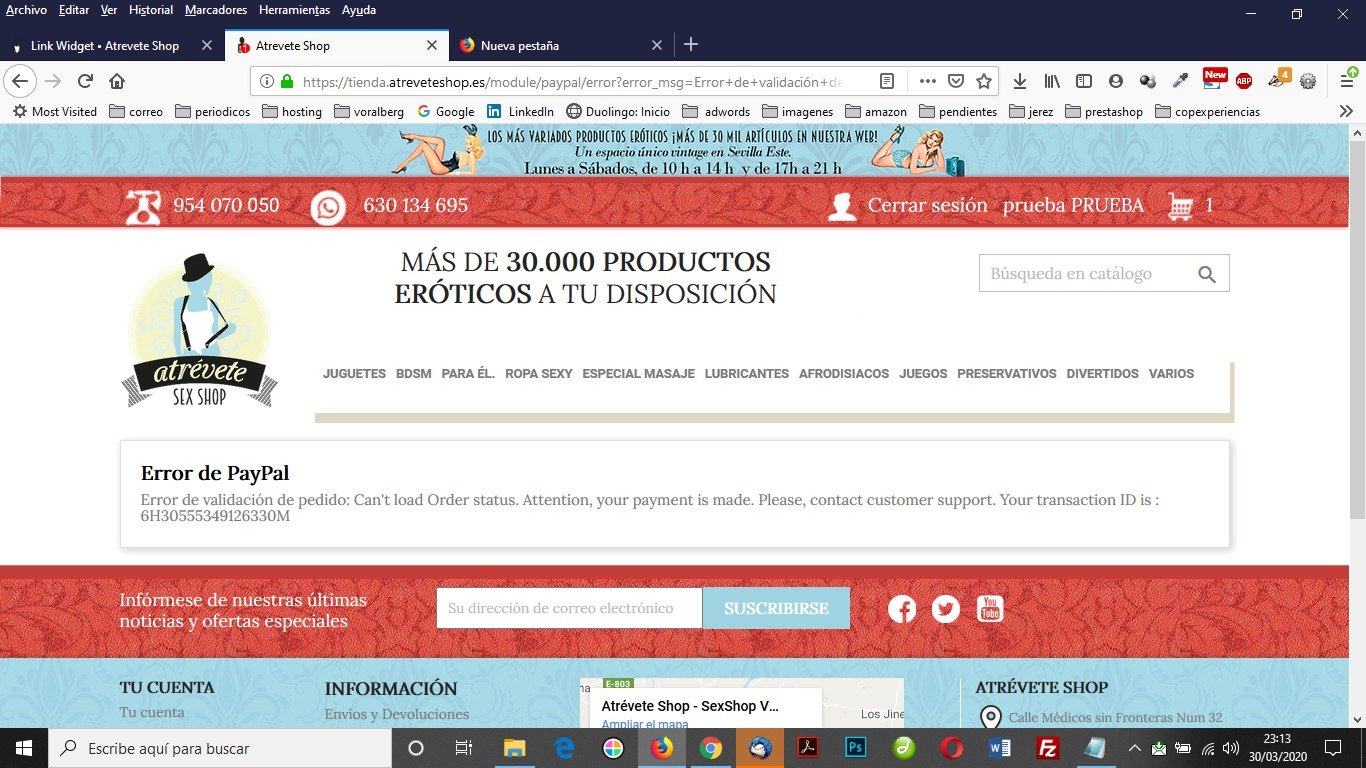This screenshot has width=1366, height=768.
Task: Open the Firefox hamburger menu
Action: (x=1347, y=81)
